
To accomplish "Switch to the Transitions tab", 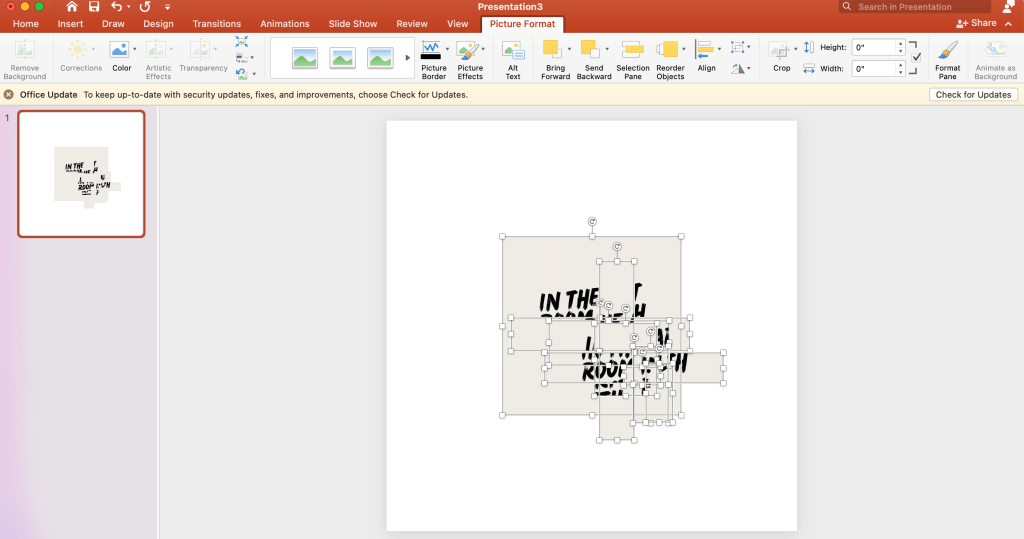I will (x=216, y=23).
